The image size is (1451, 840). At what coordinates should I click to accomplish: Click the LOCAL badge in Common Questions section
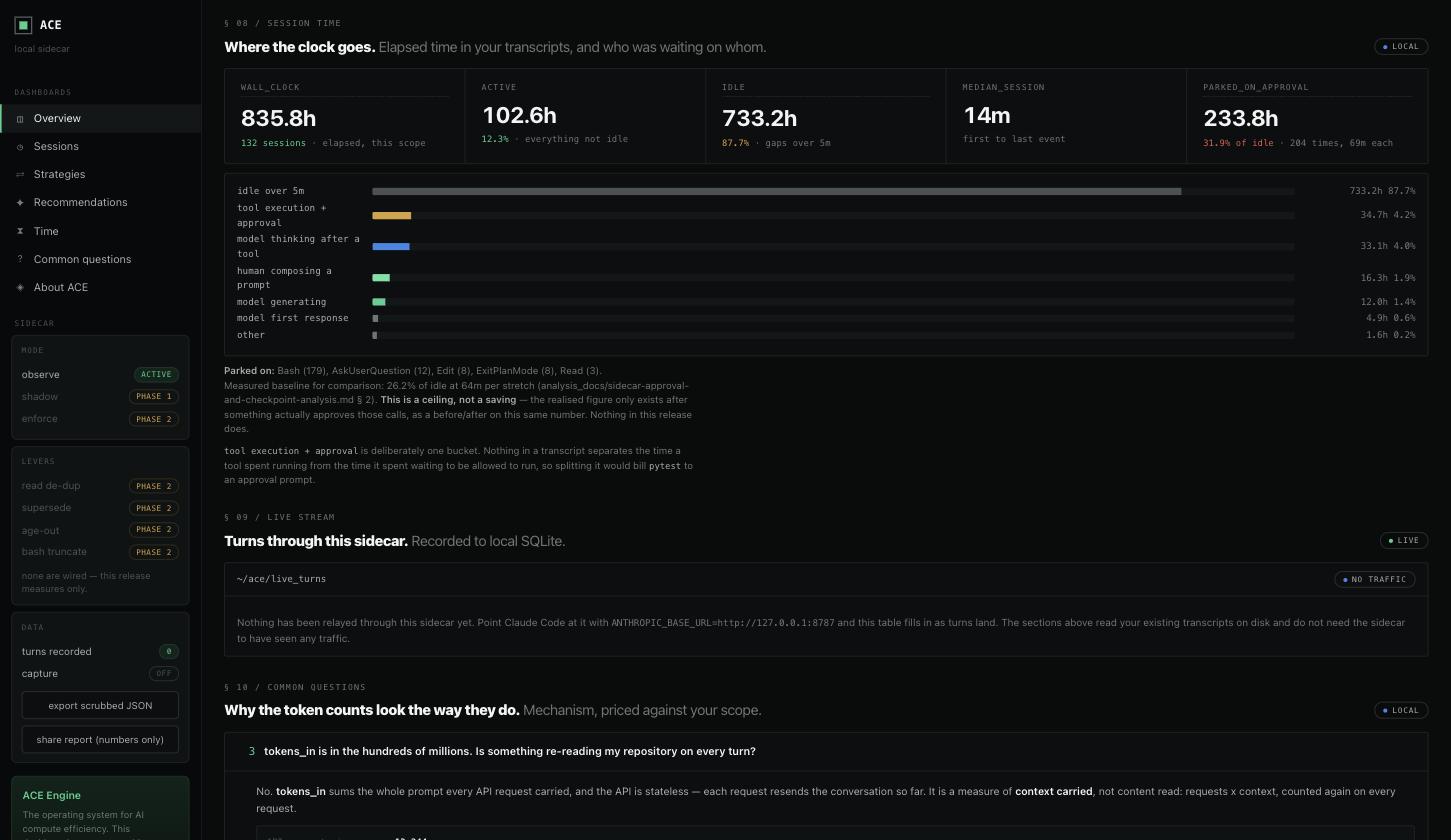coord(1401,710)
